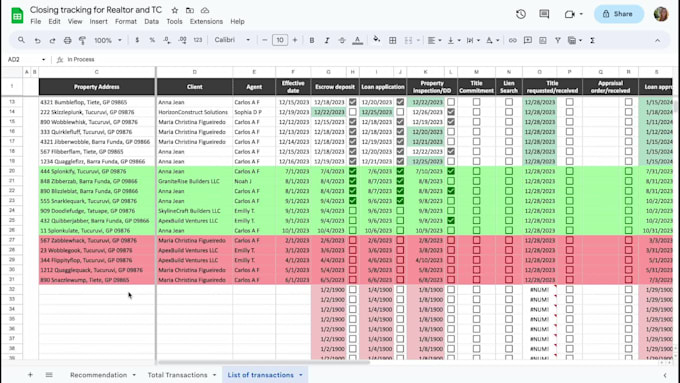680x383 pixels.
Task: Open name box dropdown arrow
Action: (x=43, y=59)
